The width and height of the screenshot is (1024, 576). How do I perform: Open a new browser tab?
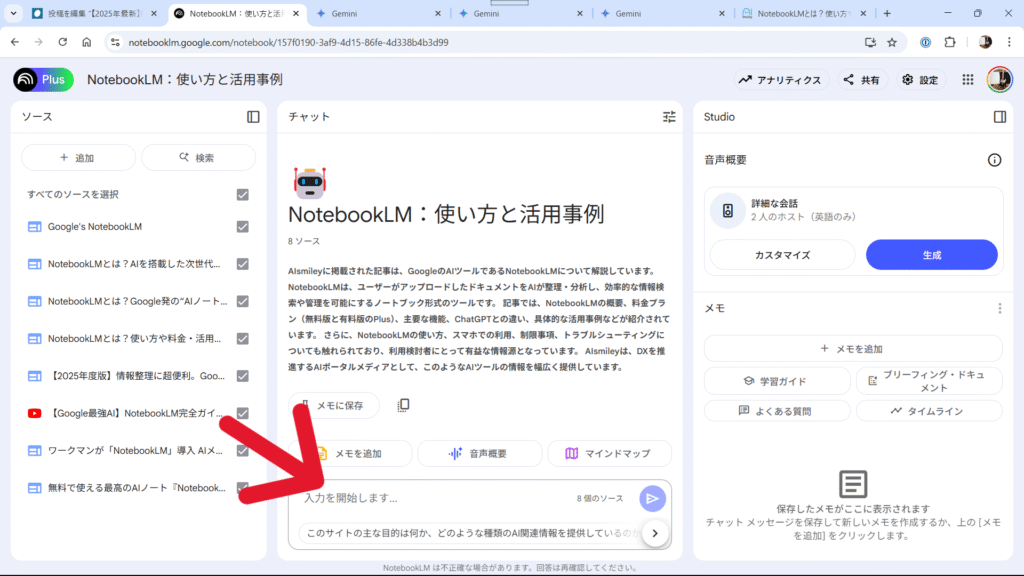click(887, 13)
